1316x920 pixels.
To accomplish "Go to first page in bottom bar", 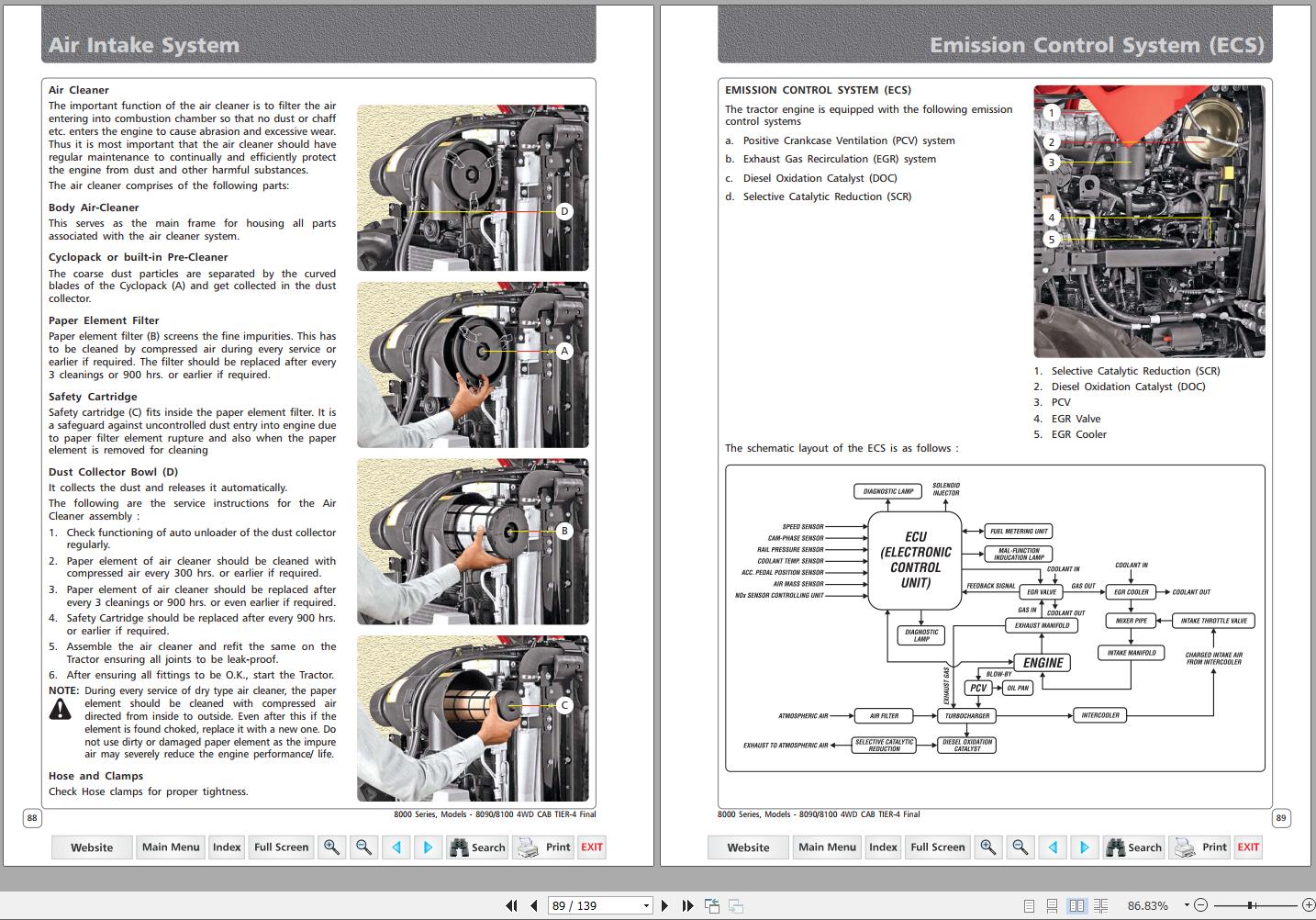I will (512, 905).
